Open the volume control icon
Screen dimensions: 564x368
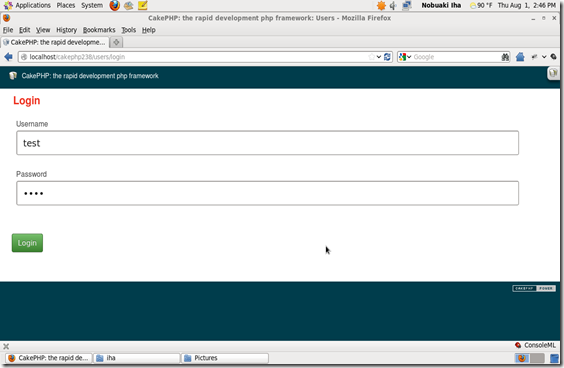click(x=393, y=5)
